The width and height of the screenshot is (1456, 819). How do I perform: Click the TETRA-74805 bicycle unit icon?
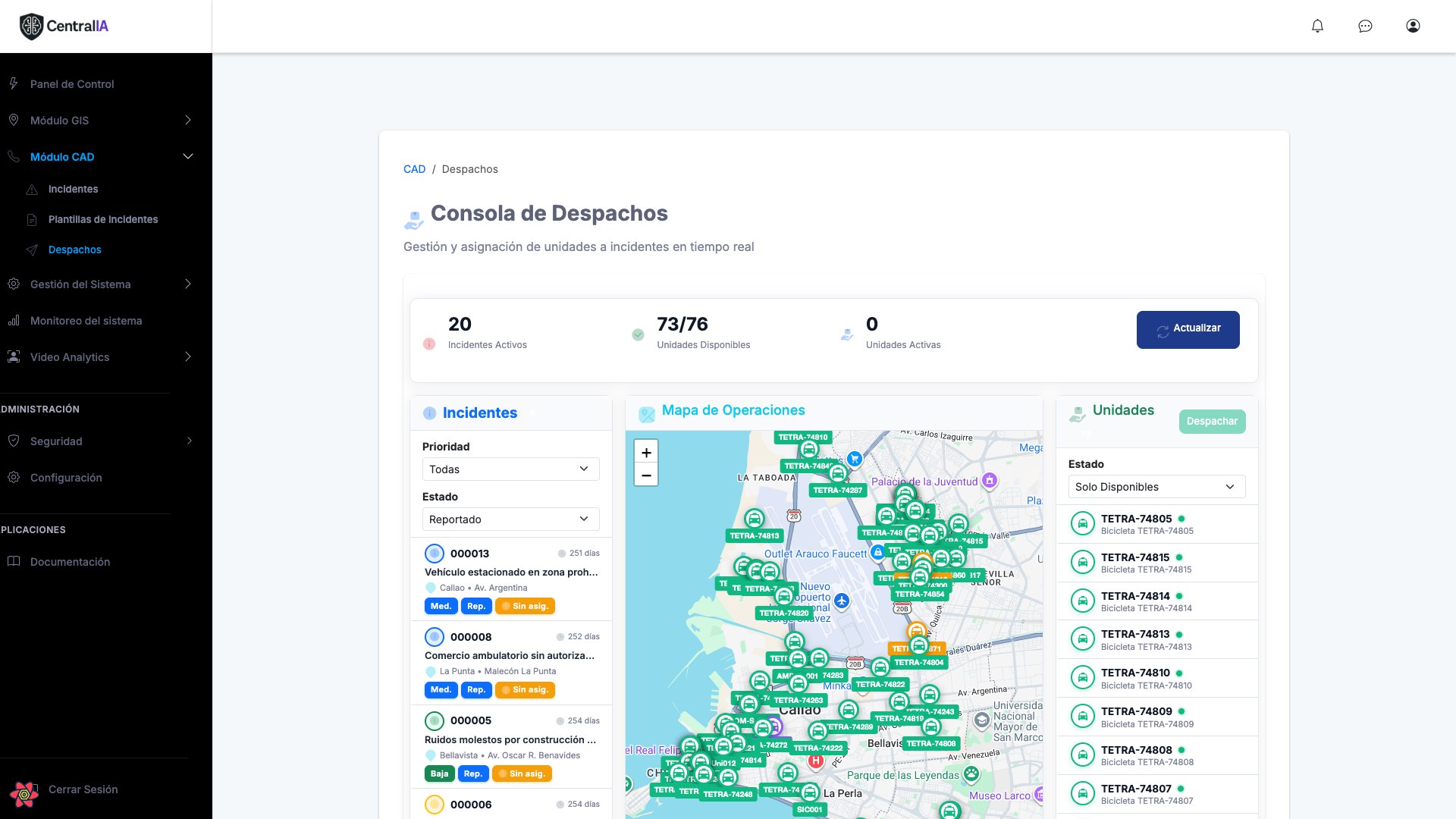pos(1082,524)
